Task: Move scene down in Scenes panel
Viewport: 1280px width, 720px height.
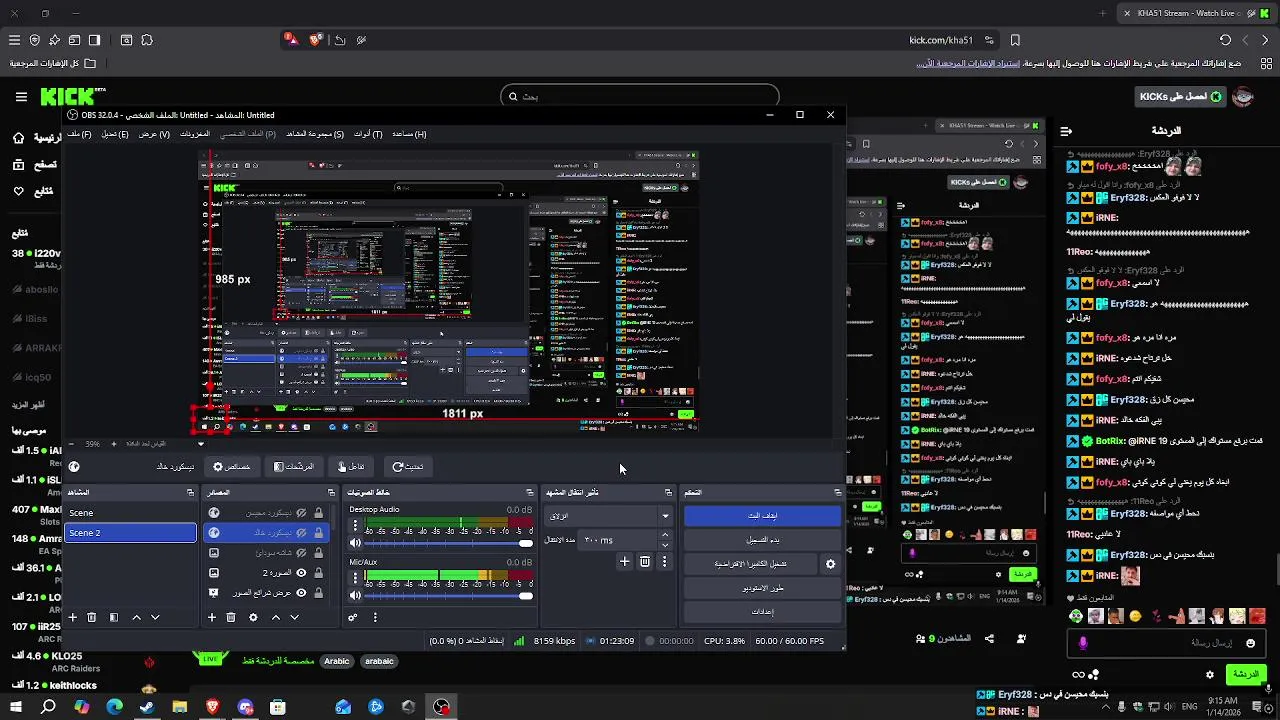Action: click(155, 617)
